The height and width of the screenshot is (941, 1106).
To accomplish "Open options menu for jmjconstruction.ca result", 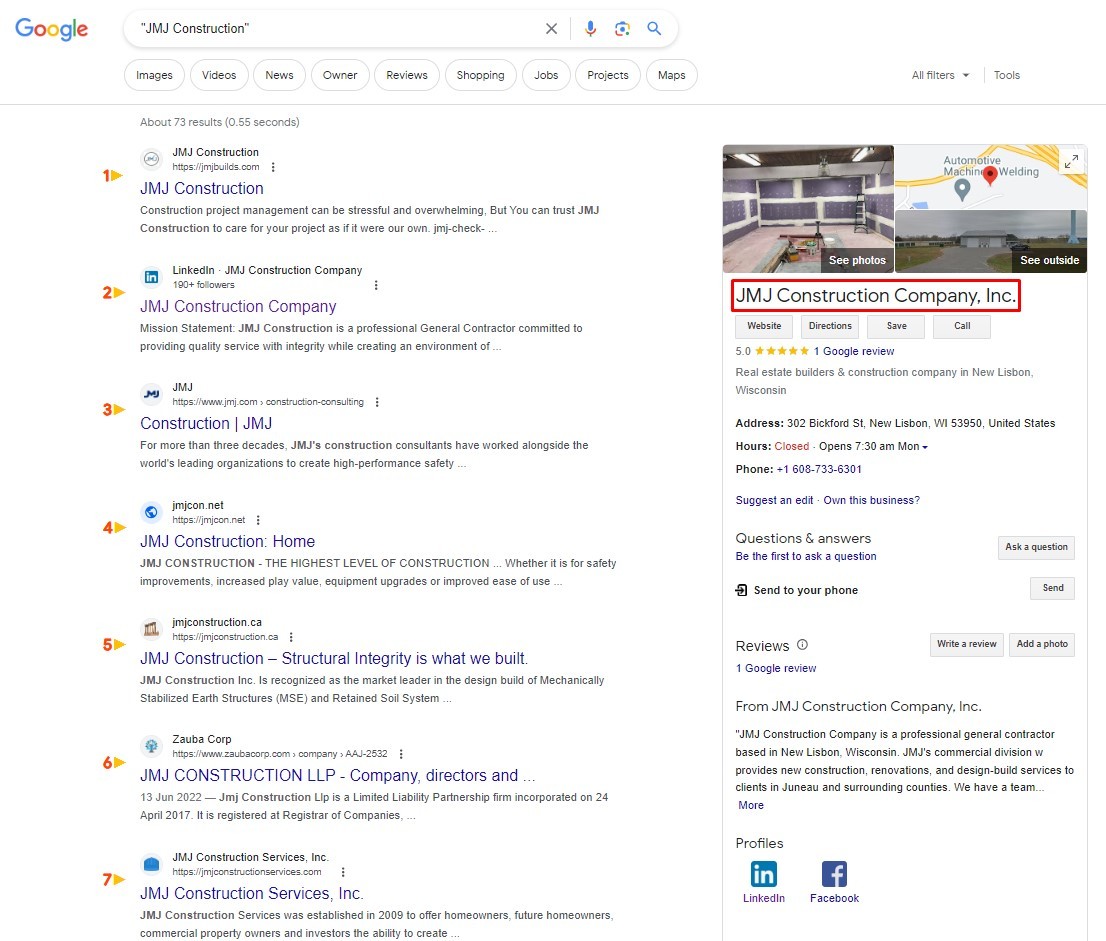I will tap(291, 637).
